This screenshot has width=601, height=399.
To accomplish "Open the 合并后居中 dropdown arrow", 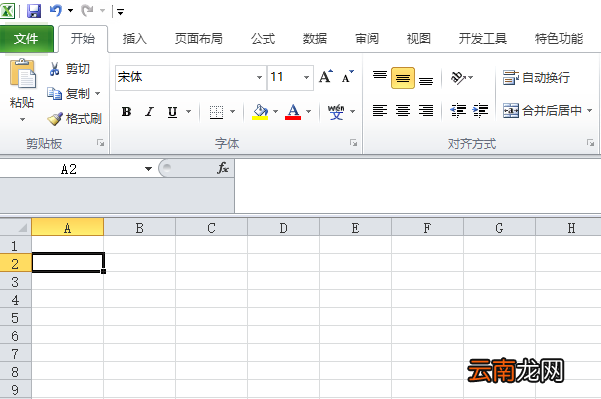I will [590, 111].
